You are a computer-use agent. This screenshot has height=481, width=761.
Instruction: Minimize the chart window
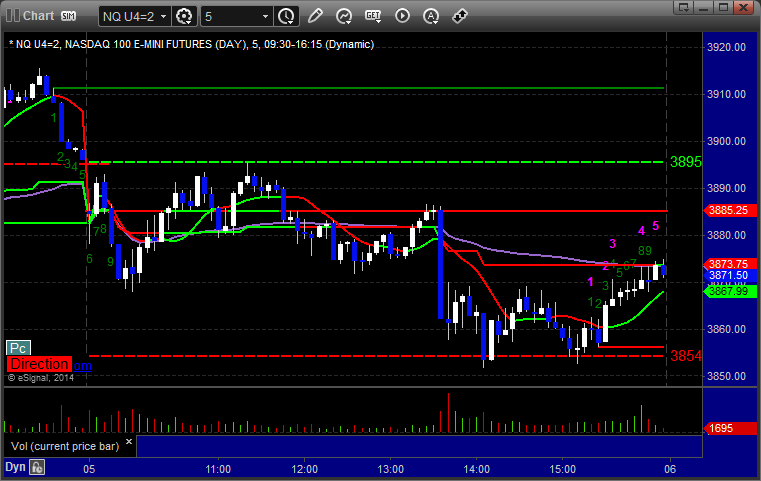[704, 7]
